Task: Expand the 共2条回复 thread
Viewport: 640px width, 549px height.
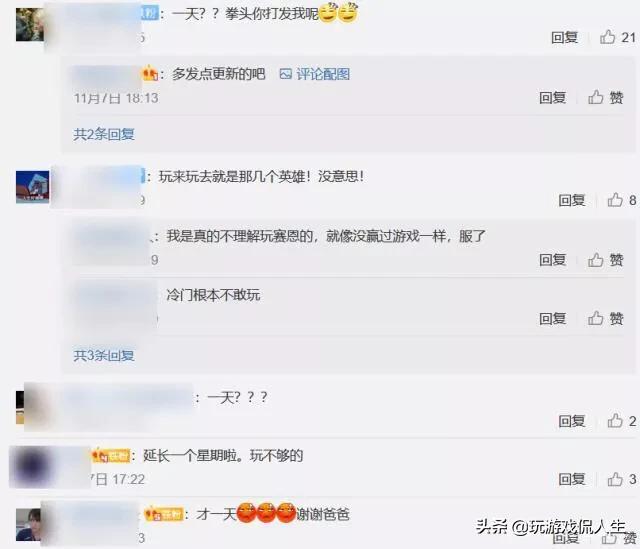Action: coord(104,134)
